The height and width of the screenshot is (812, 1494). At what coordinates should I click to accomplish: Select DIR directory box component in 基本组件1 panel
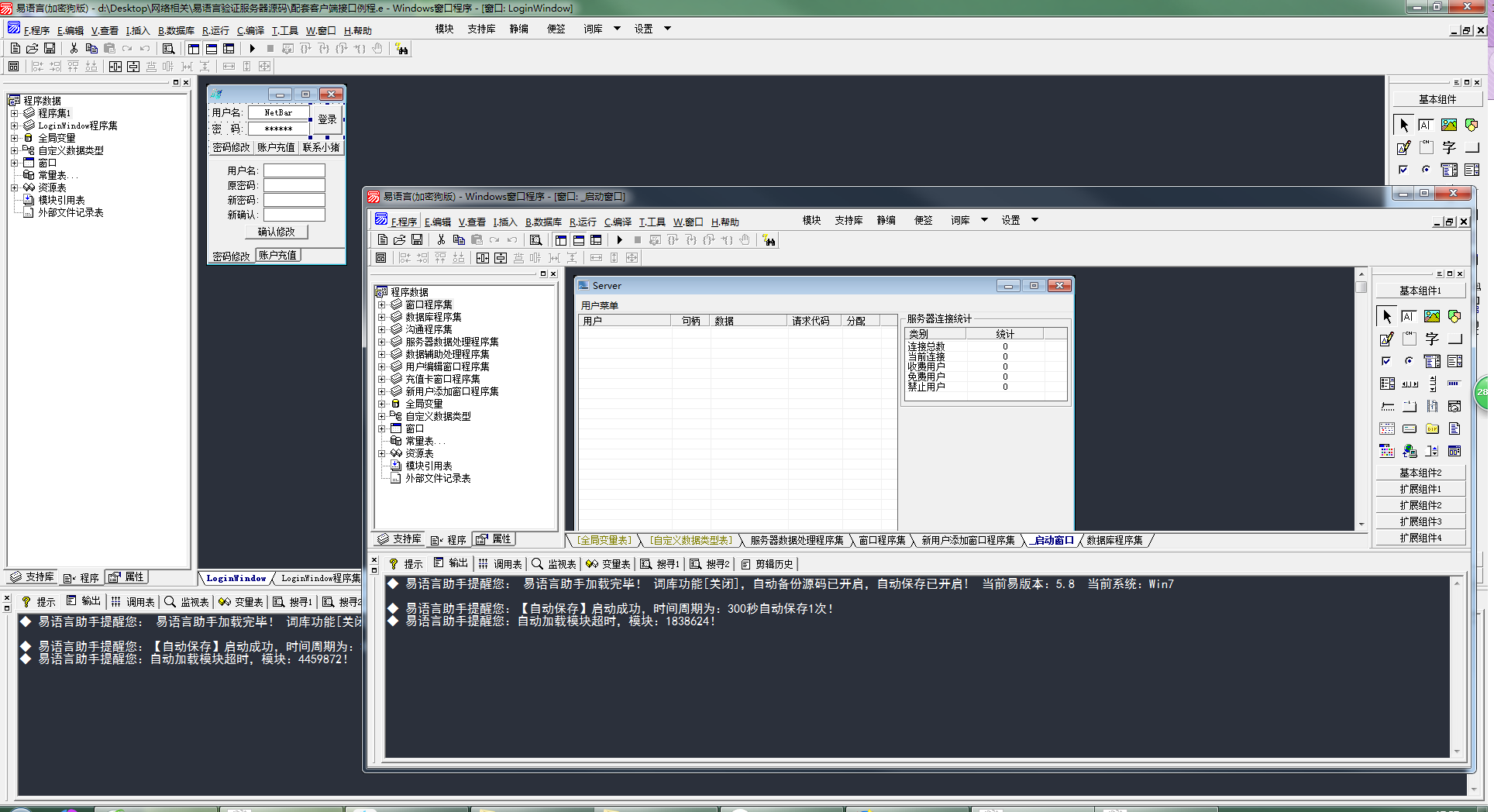1432,428
